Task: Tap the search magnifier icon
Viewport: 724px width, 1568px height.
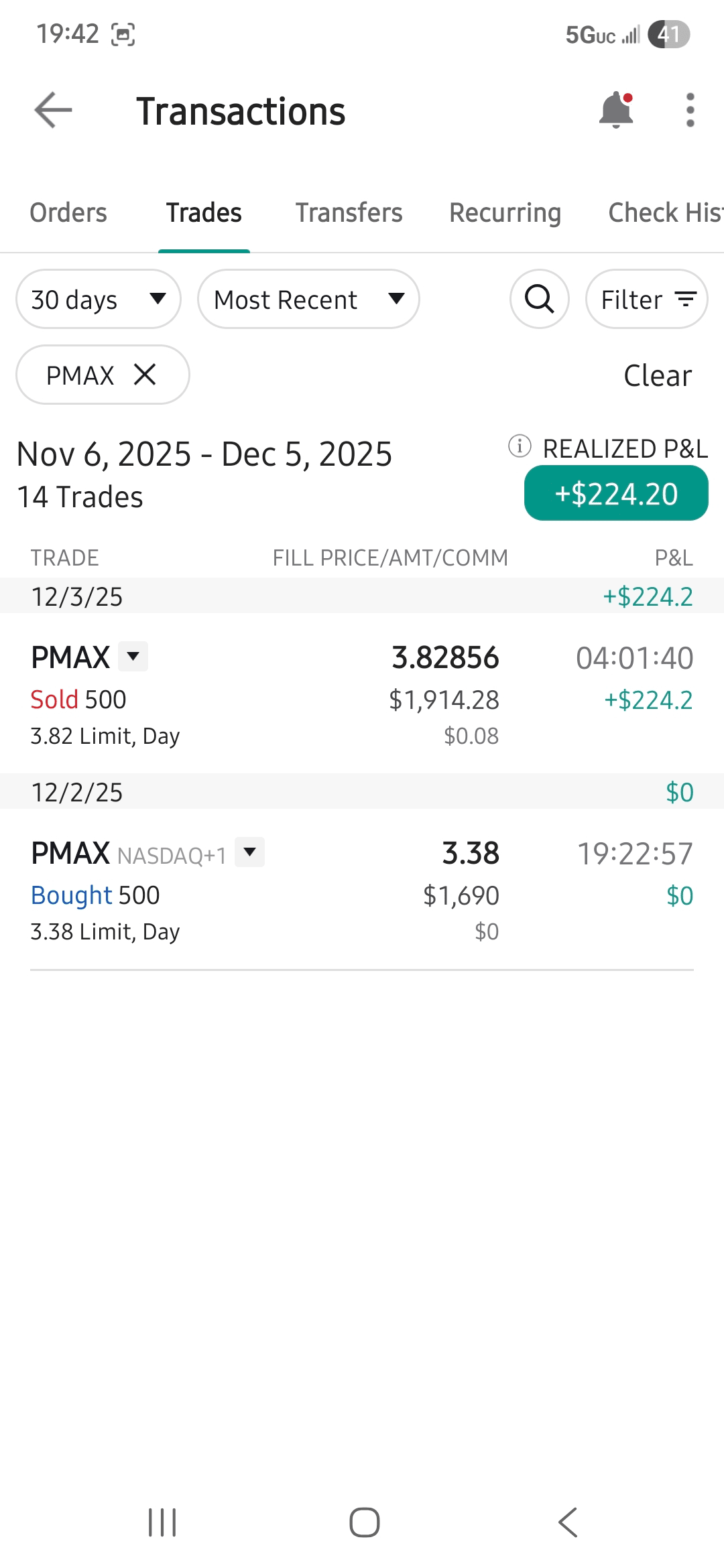Action: click(540, 300)
